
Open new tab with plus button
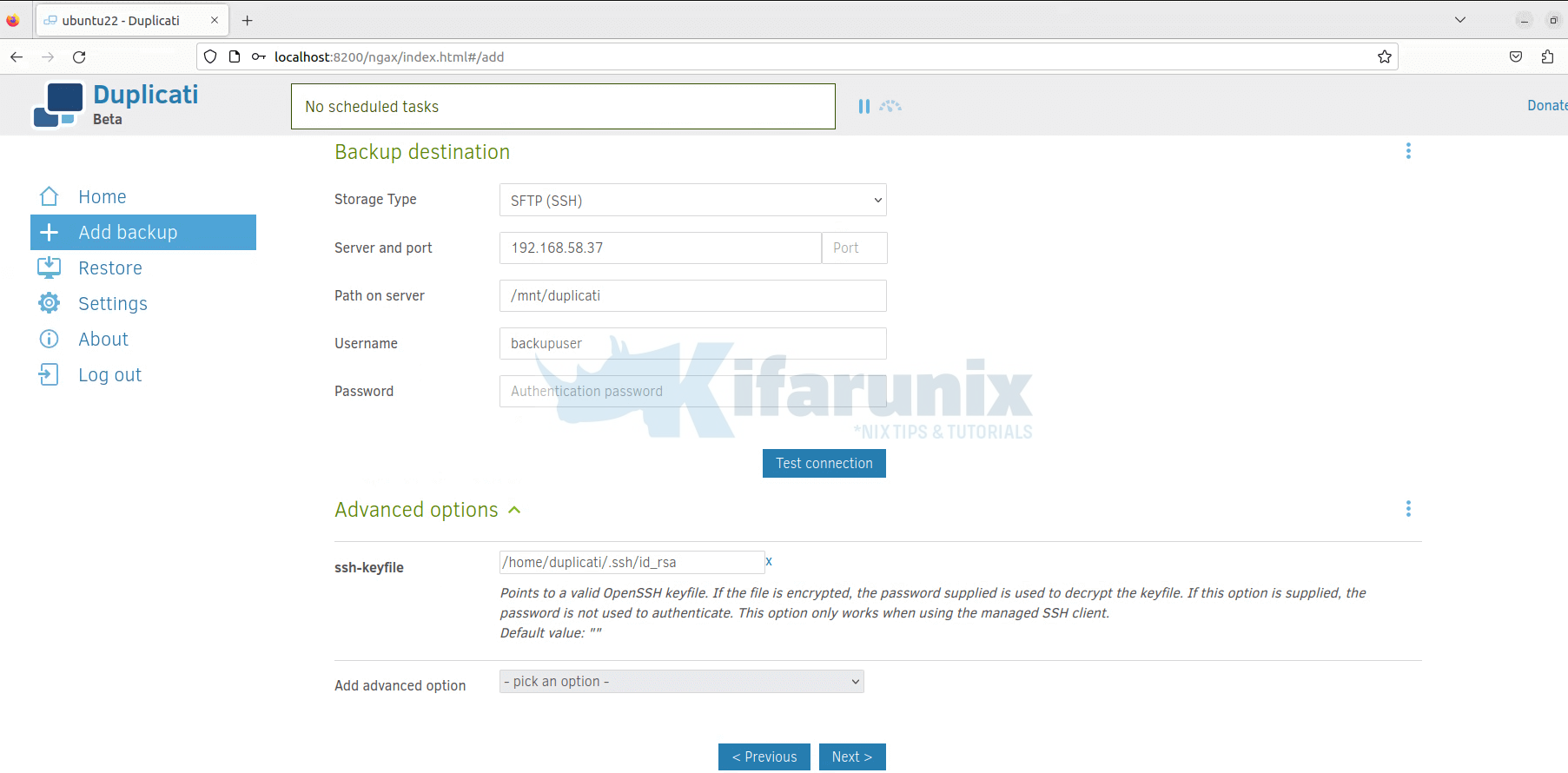click(x=248, y=20)
